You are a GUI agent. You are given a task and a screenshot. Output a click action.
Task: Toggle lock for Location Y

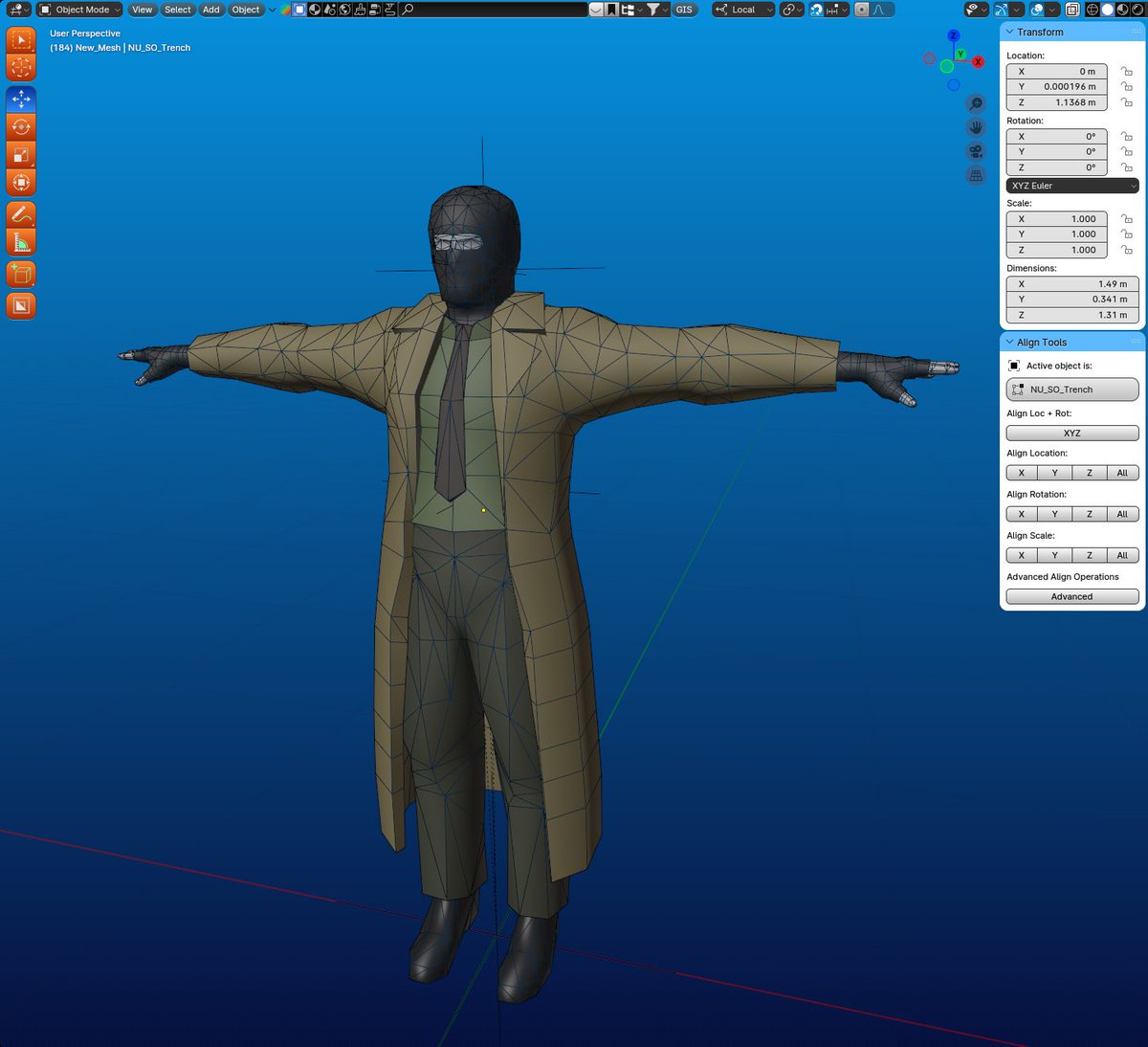pyautogui.click(x=1127, y=87)
